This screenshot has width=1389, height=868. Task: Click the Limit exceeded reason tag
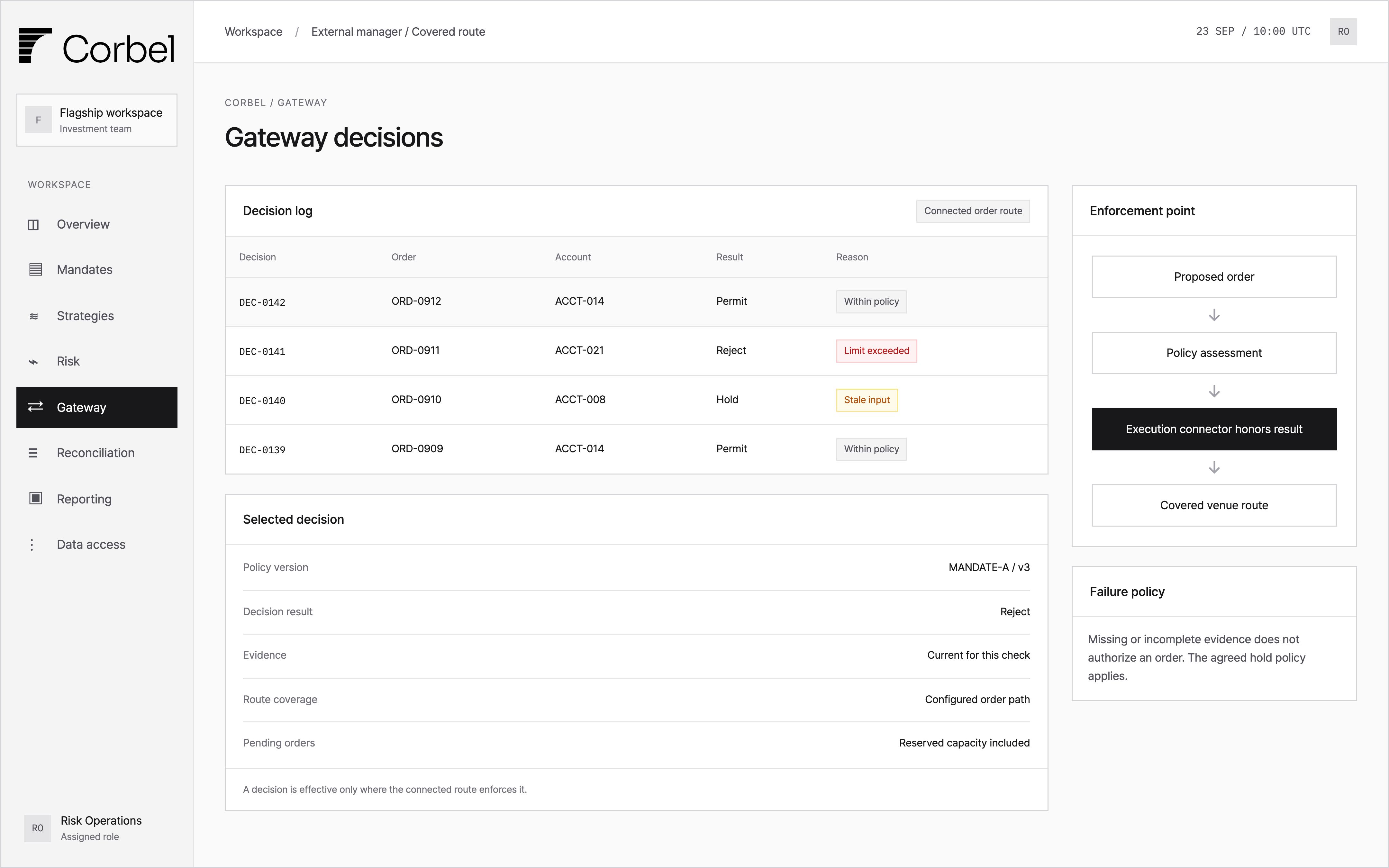[876, 351]
